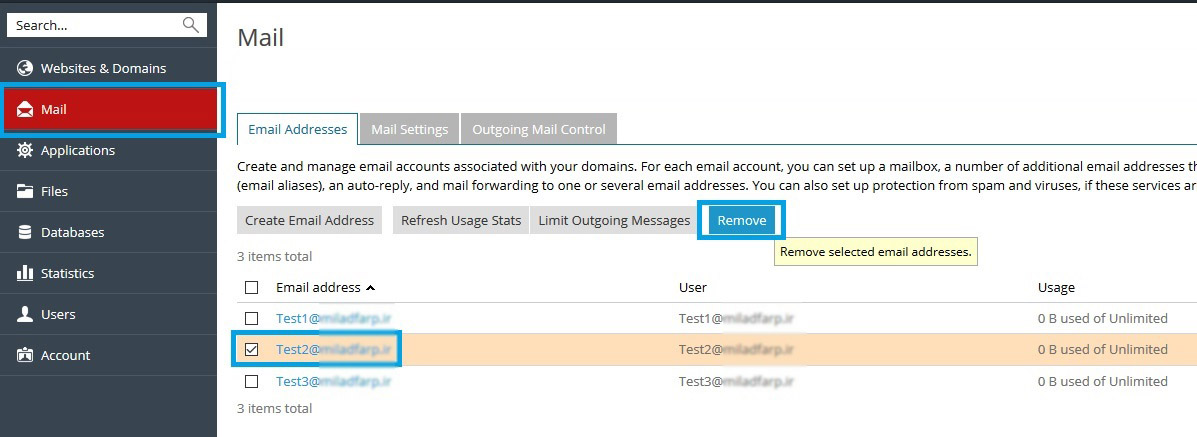The width and height of the screenshot is (1197, 437).
Task: Toggle the select-all checkbox in table header
Action: point(252,287)
